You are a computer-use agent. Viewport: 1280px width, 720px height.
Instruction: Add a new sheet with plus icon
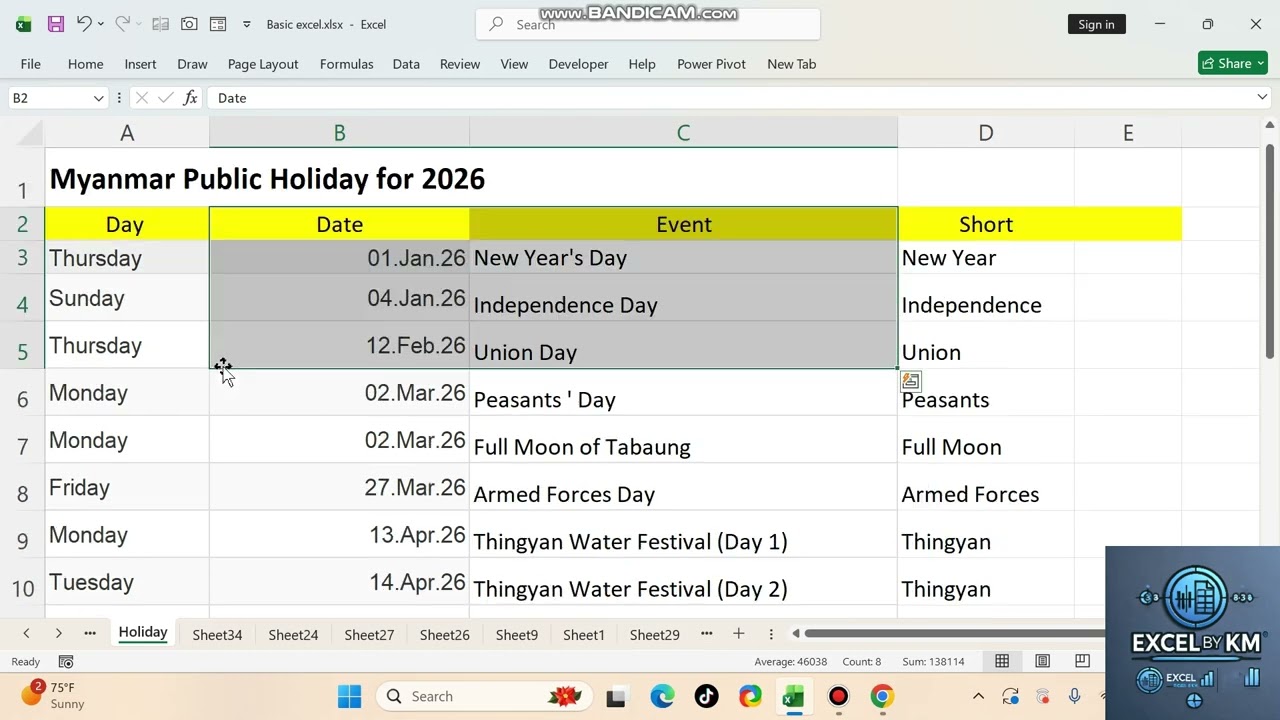738,633
